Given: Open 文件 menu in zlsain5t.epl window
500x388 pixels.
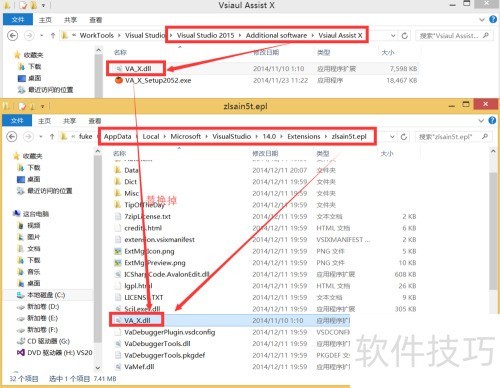Looking at the screenshot, I should pos(17,121).
